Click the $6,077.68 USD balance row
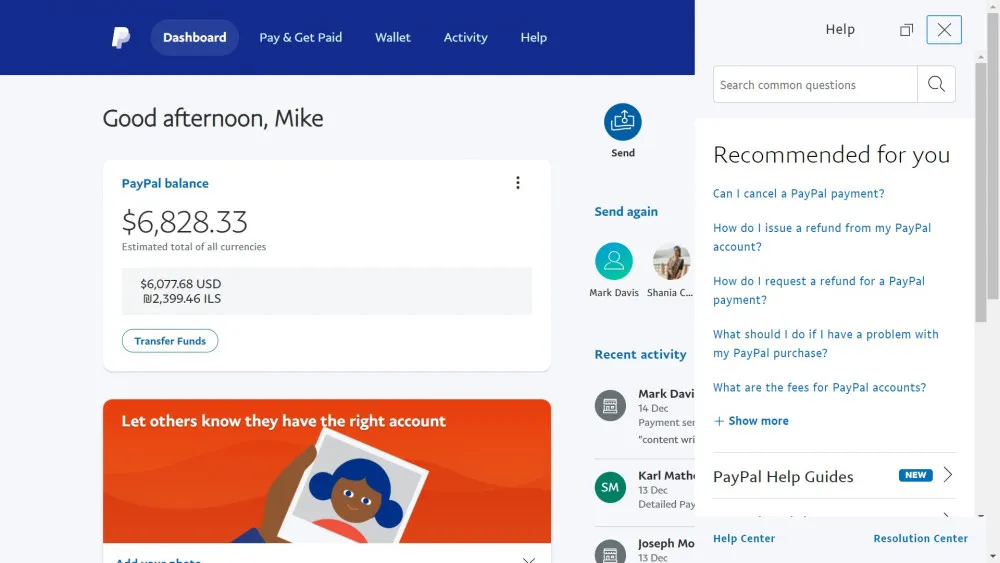1000x563 pixels. pos(180,284)
